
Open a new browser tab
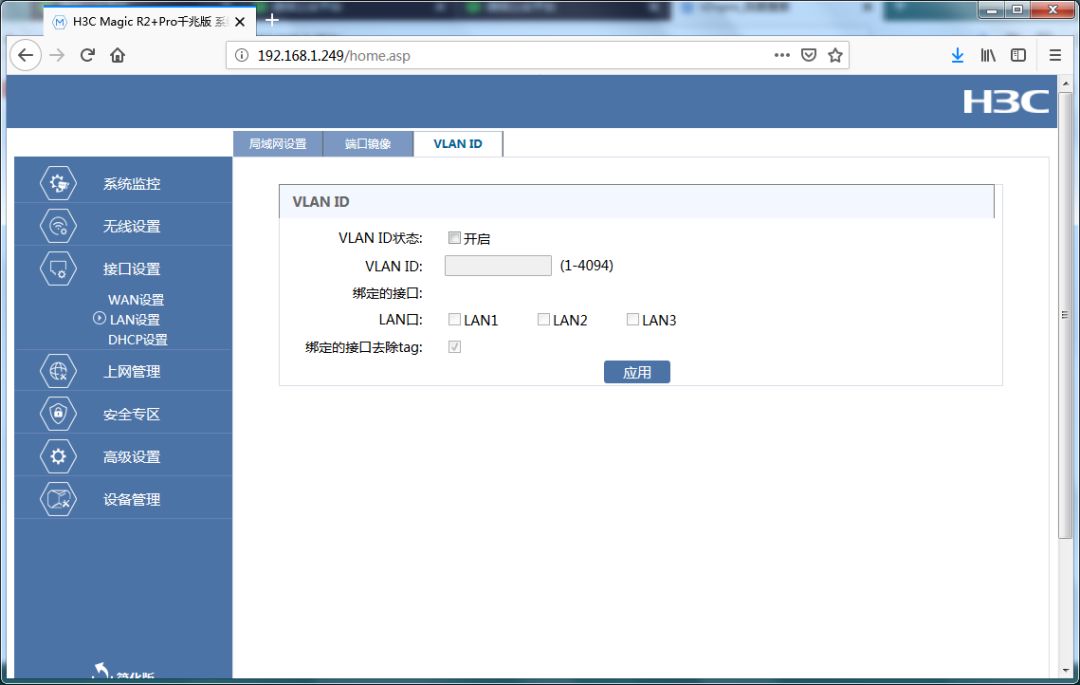pos(272,20)
